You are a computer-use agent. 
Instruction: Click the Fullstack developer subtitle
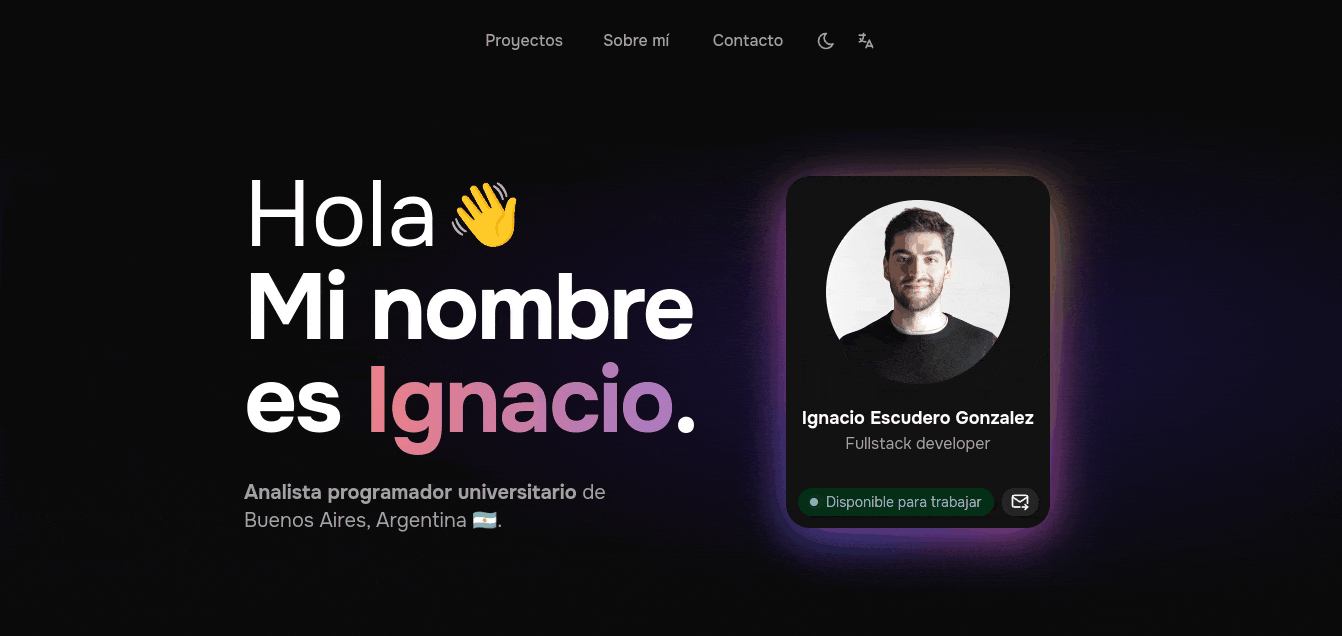pyautogui.click(x=918, y=443)
